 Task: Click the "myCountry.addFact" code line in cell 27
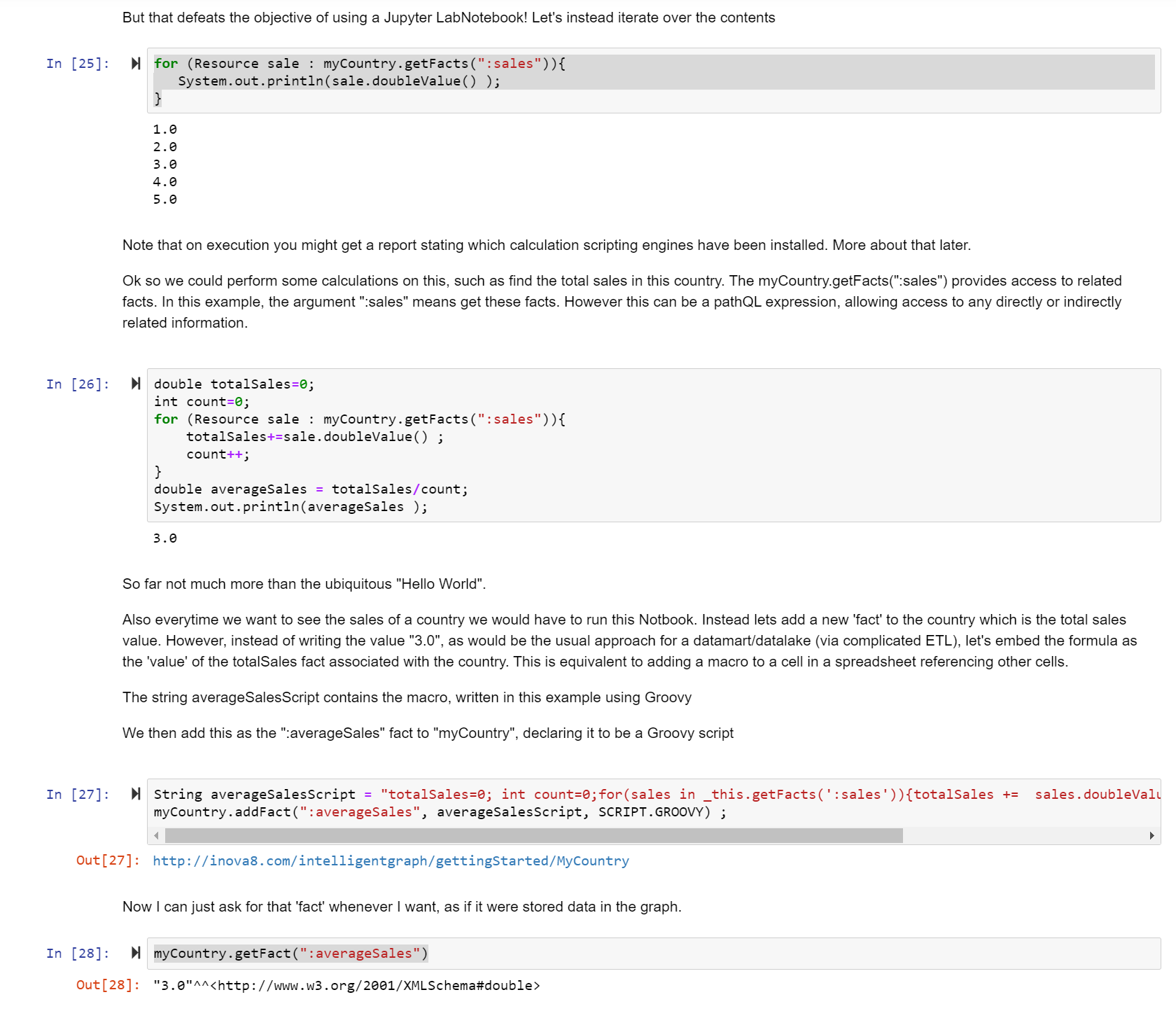(440, 812)
